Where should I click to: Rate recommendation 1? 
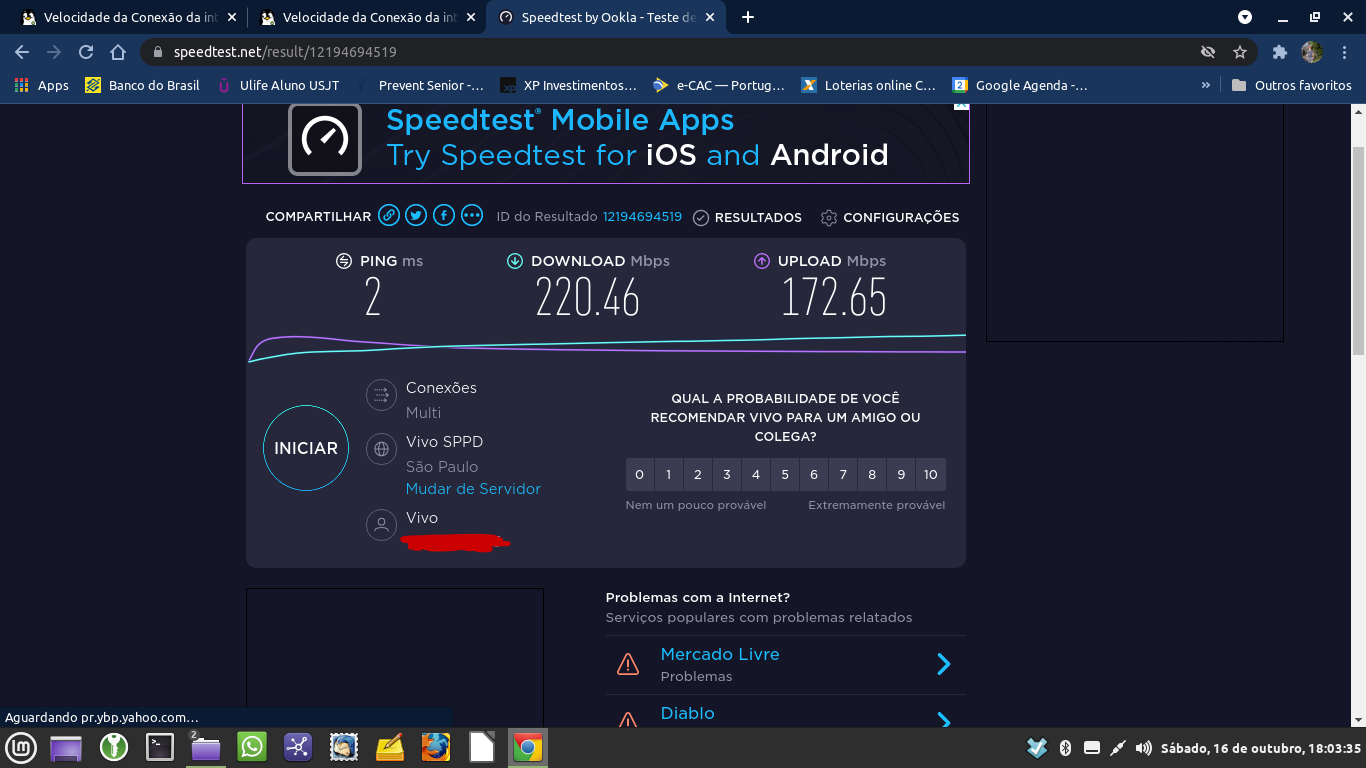coord(669,475)
